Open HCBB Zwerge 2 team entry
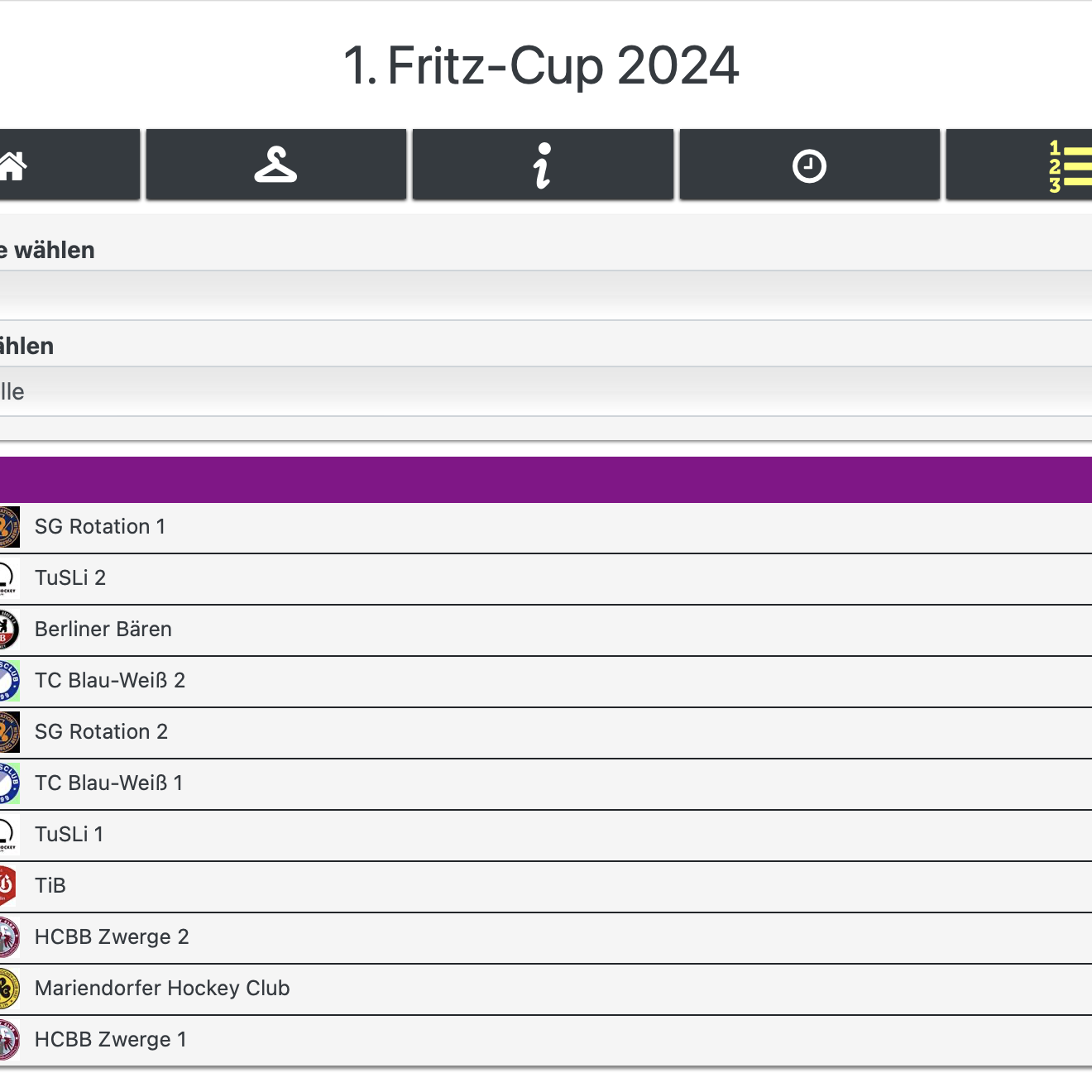Screen dimensions: 1092x1092 coord(112,937)
